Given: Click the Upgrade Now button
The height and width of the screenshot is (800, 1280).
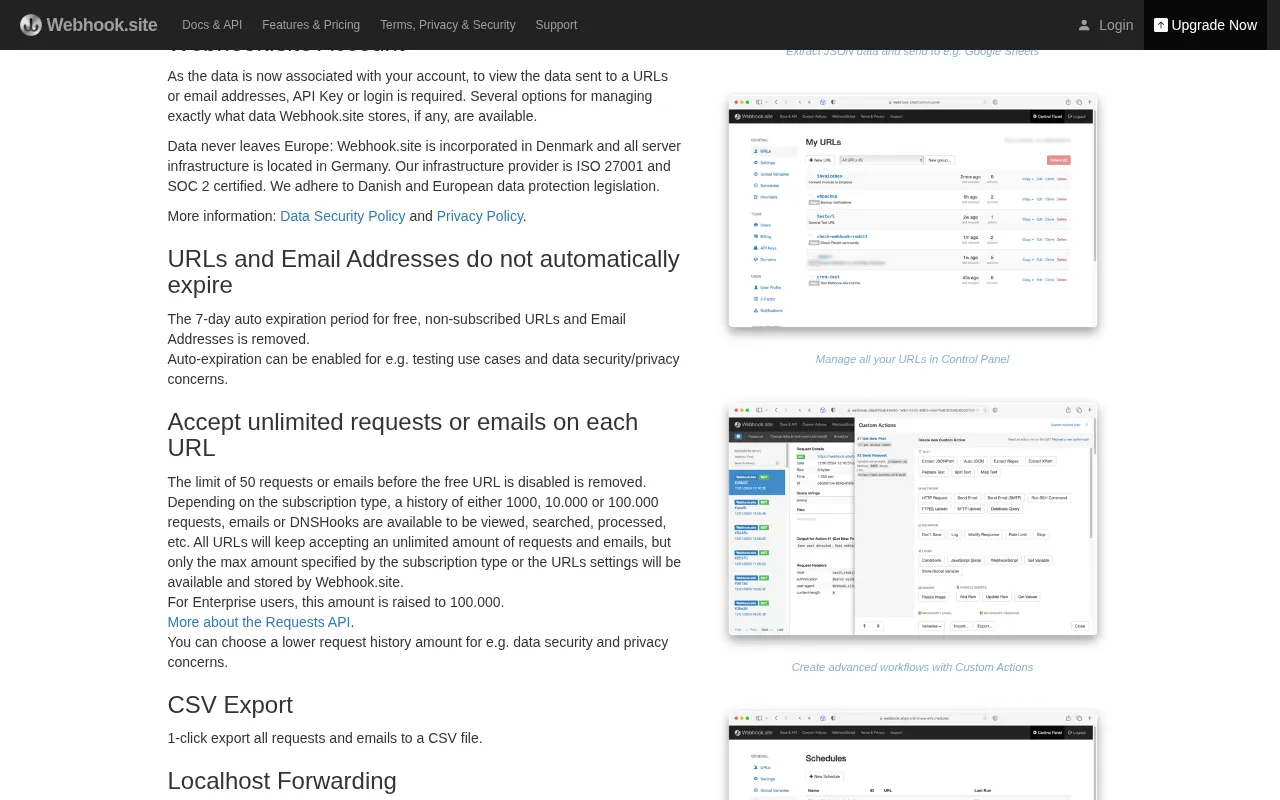Looking at the screenshot, I should click(1205, 25).
